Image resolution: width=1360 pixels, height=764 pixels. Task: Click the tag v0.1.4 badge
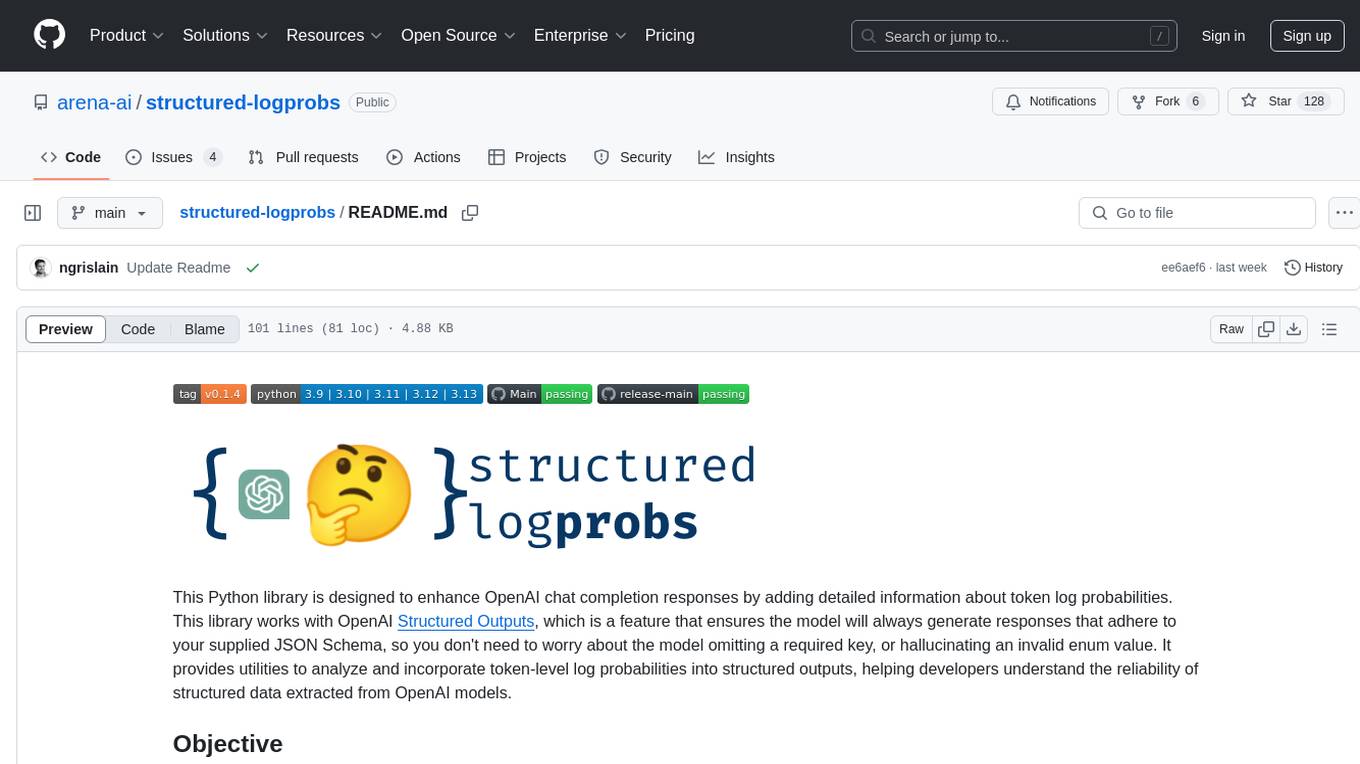[x=210, y=394]
